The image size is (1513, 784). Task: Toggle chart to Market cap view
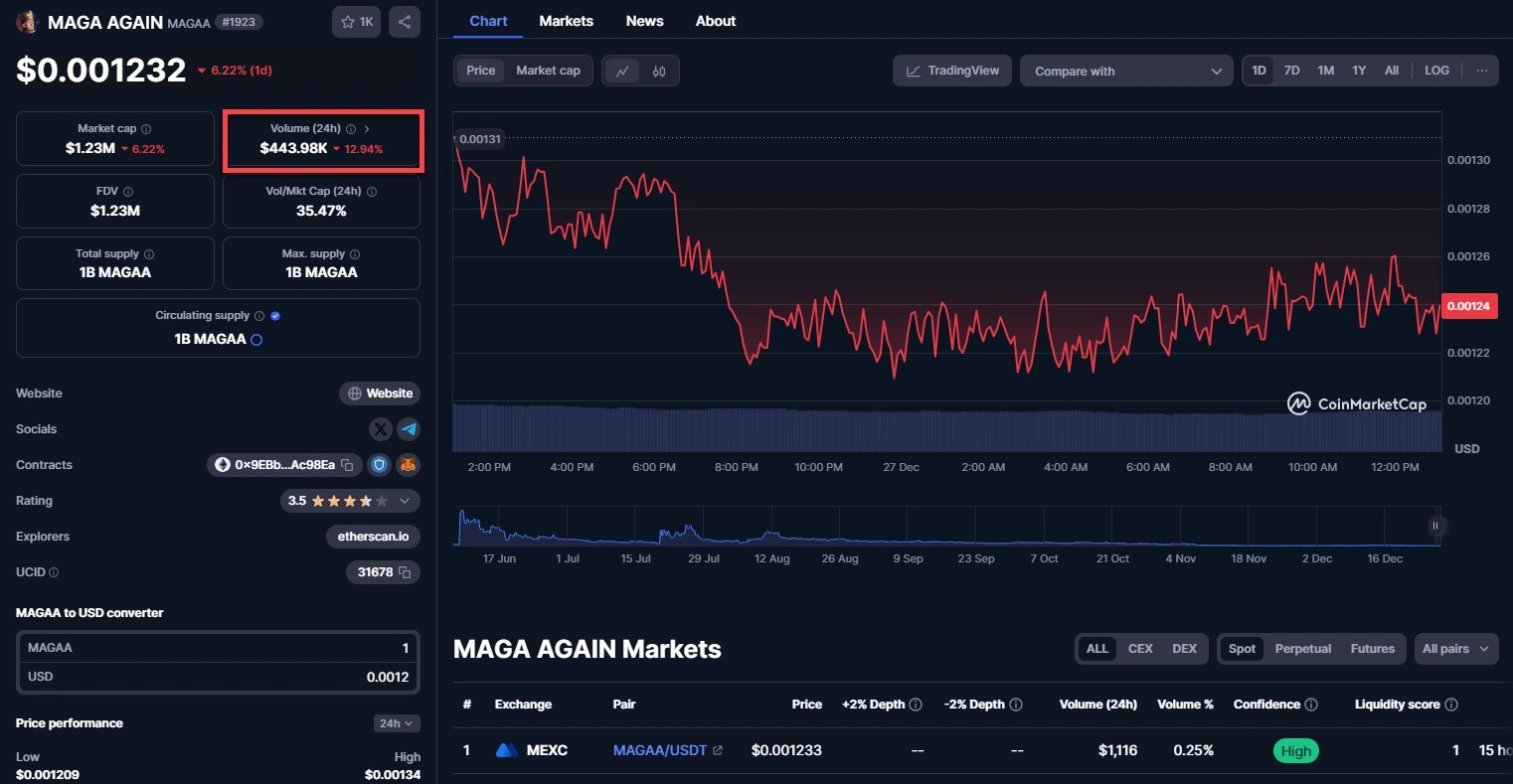point(548,71)
